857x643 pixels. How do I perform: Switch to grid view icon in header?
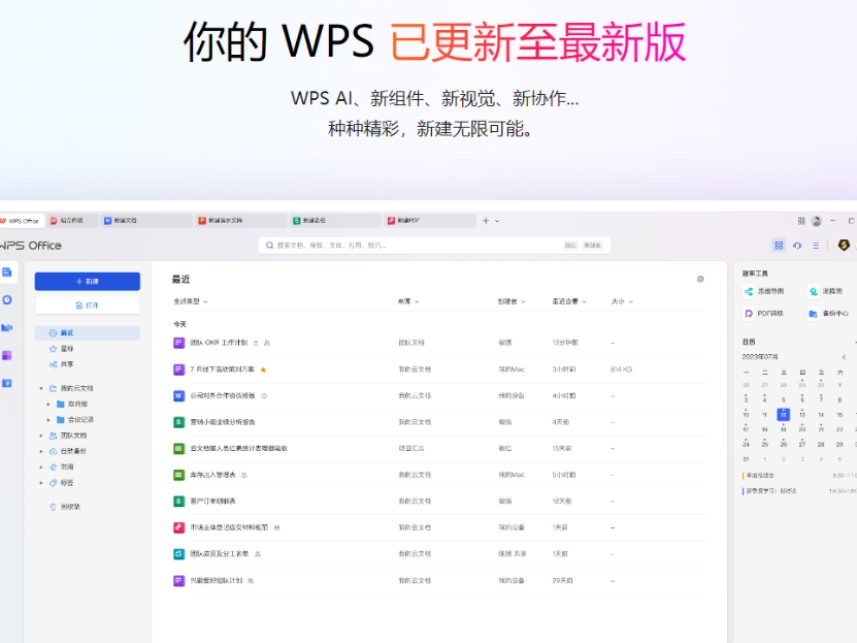coord(779,245)
